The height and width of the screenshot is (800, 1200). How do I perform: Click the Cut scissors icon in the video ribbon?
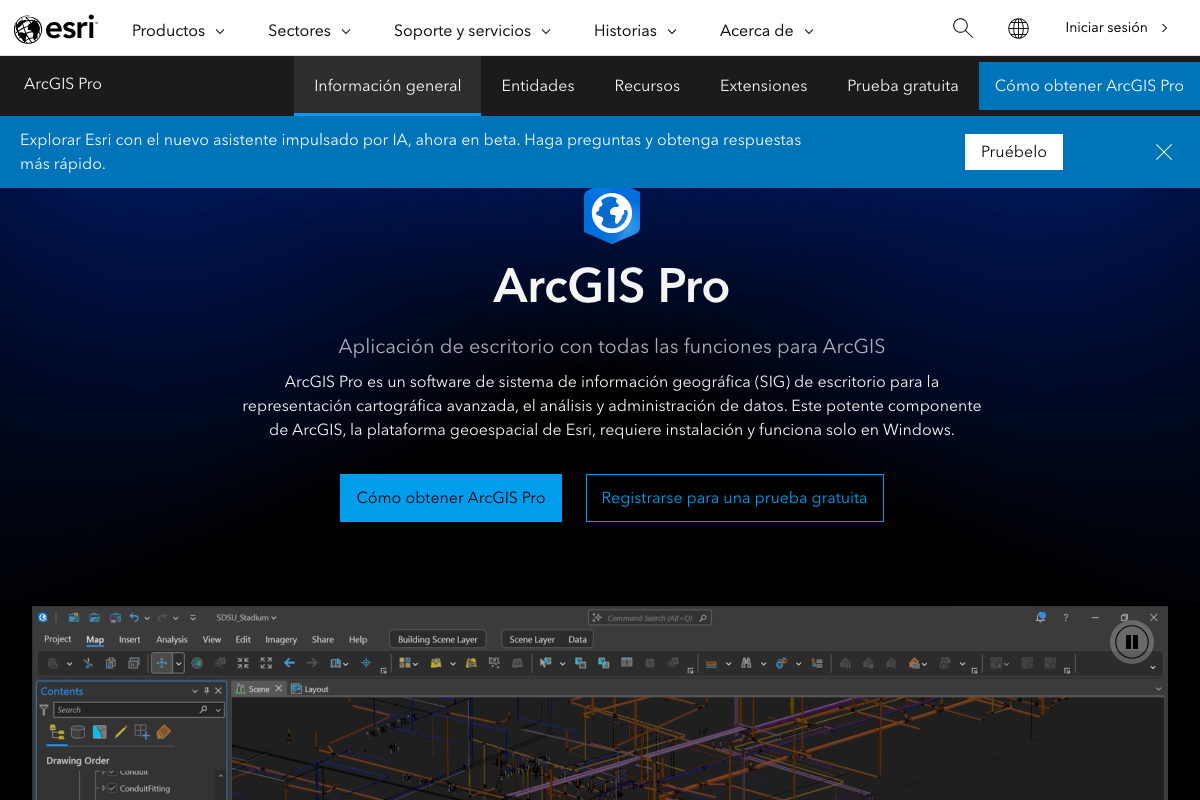point(88,662)
